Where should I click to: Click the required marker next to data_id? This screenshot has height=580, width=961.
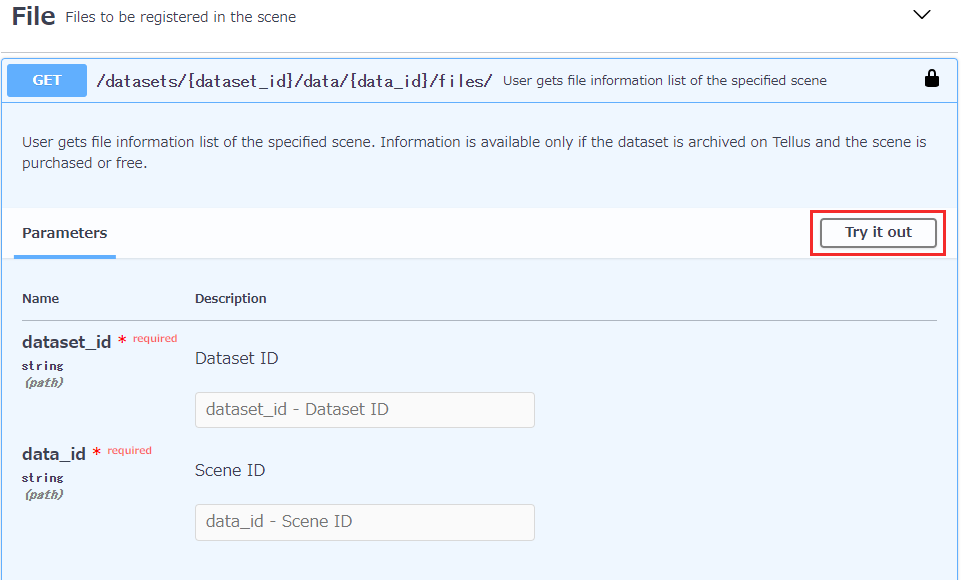pyautogui.click(x=122, y=451)
